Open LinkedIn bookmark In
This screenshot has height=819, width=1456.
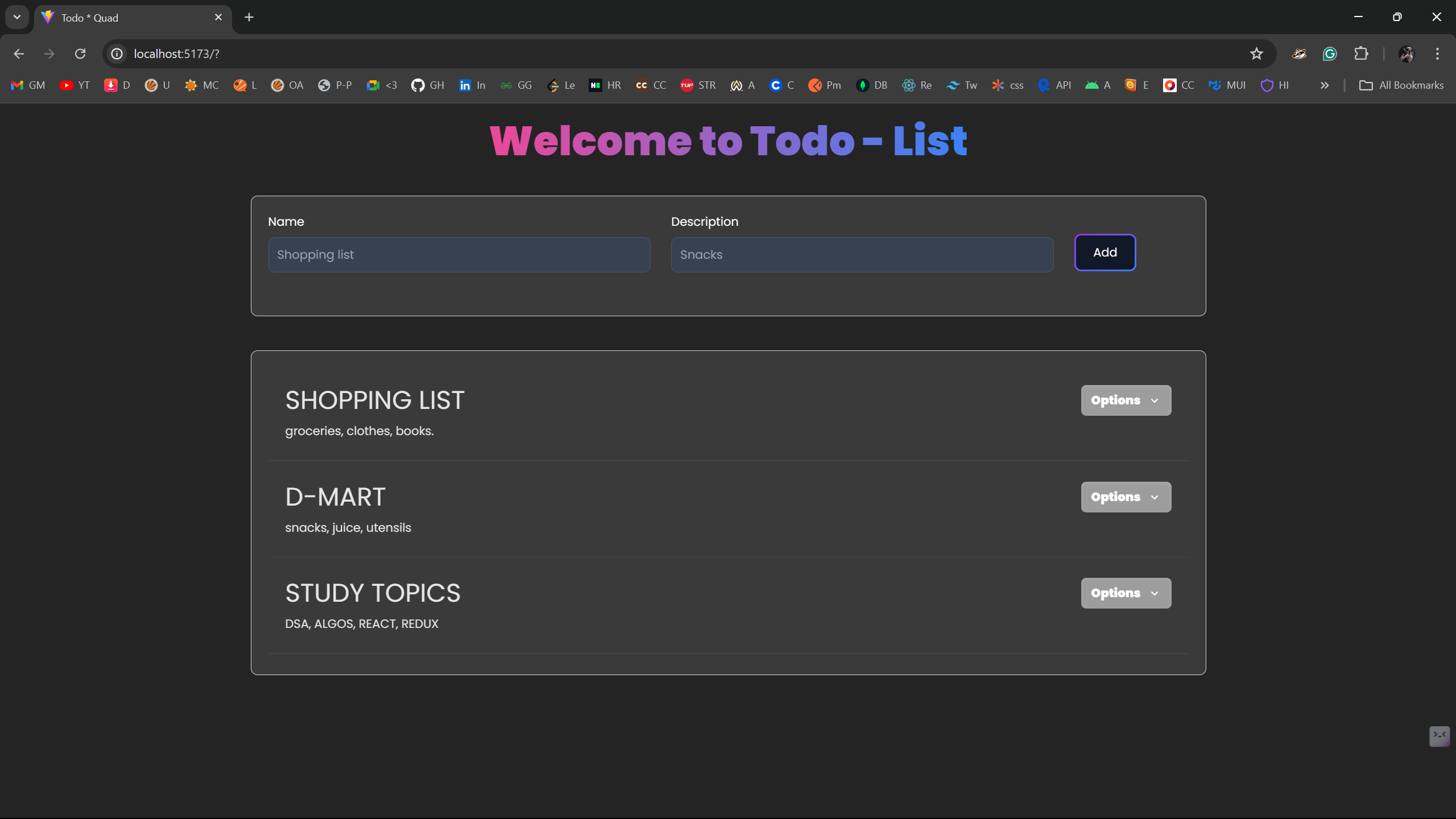[x=472, y=85]
